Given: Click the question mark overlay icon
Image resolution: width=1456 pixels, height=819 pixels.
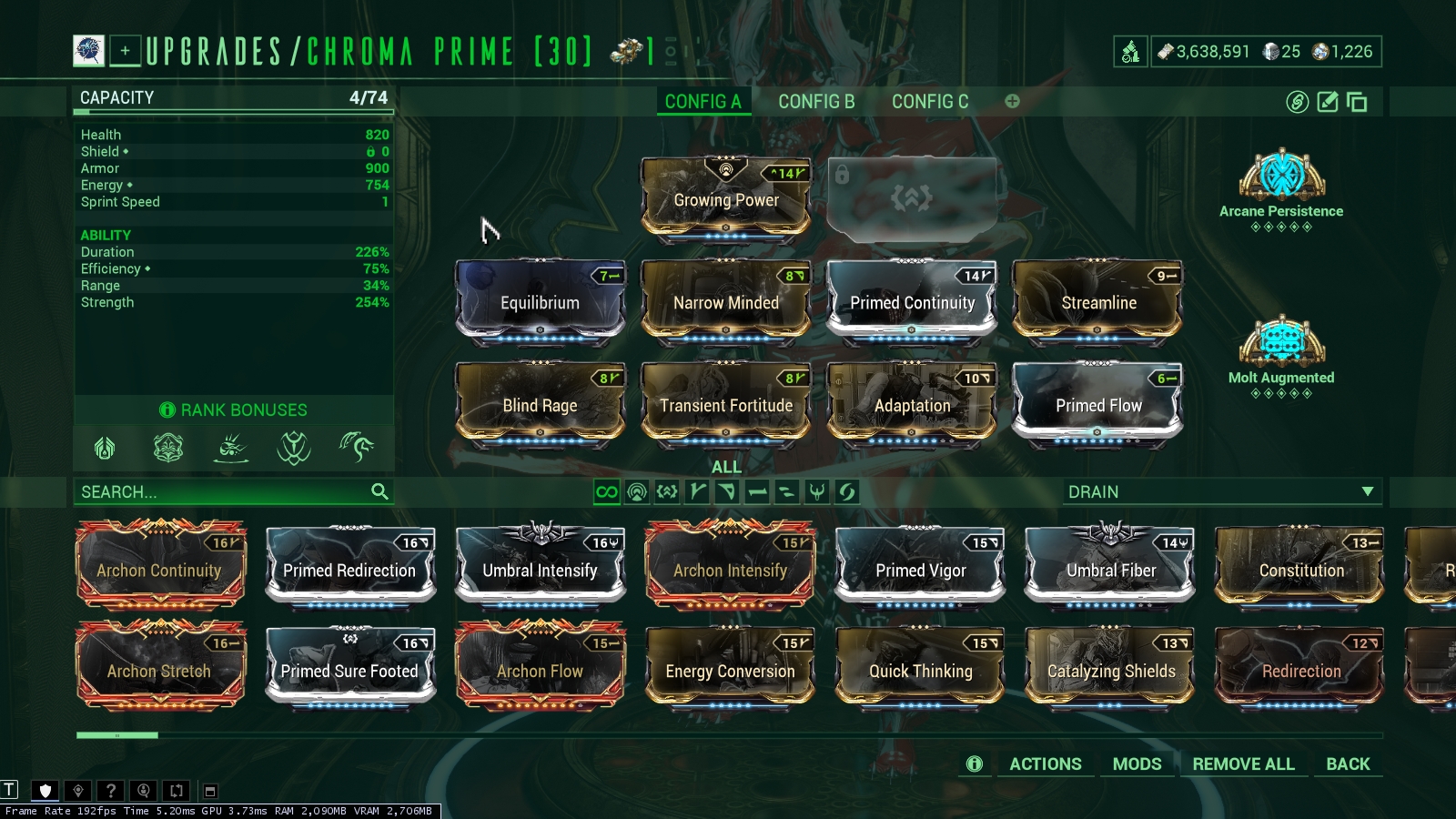Looking at the screenshot, I should pos(111,791).
